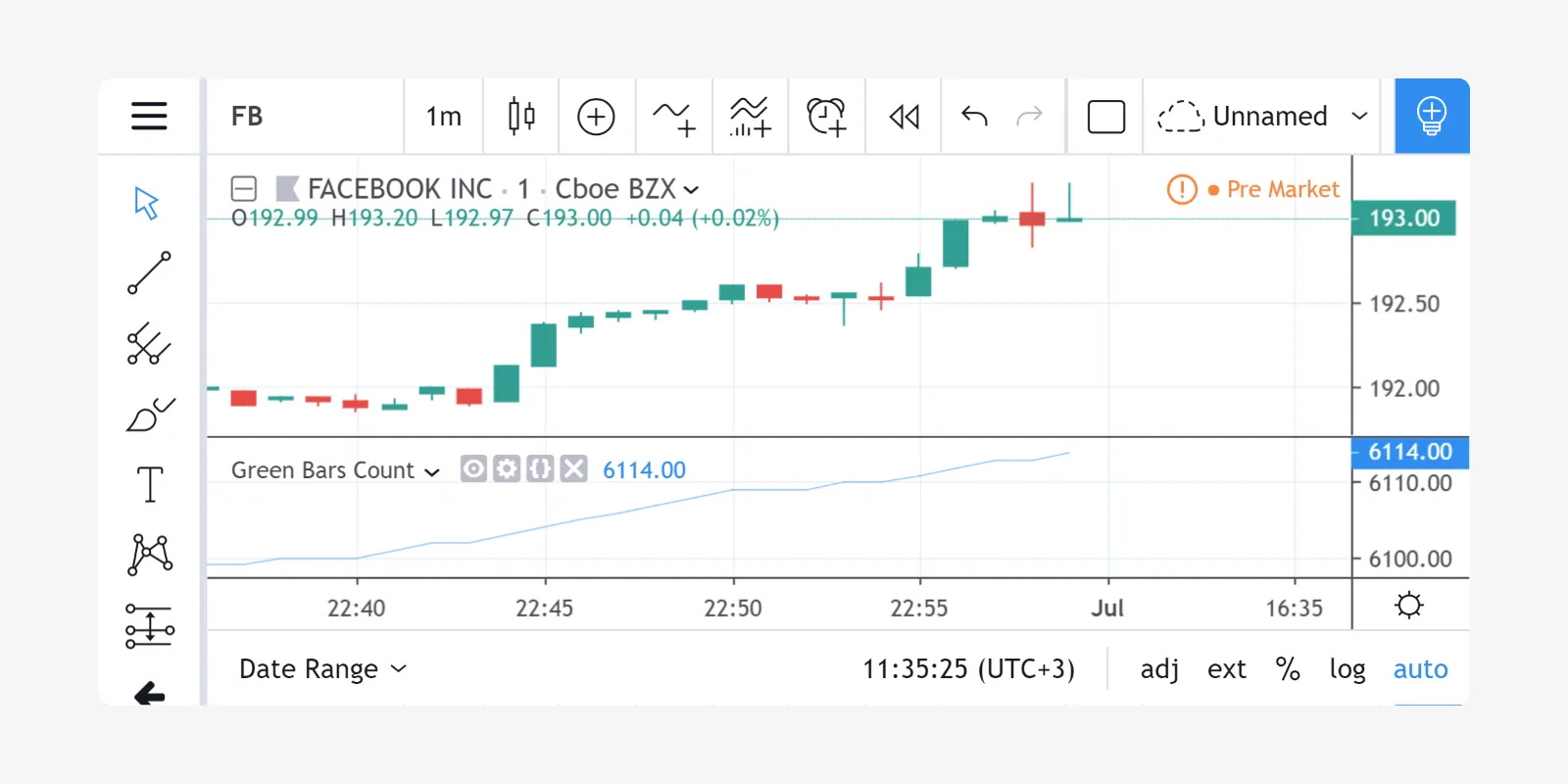The height and width of the screenshot is (784, 1568).
Task: Toggle the log scale option
Action: coord(1347,668)
